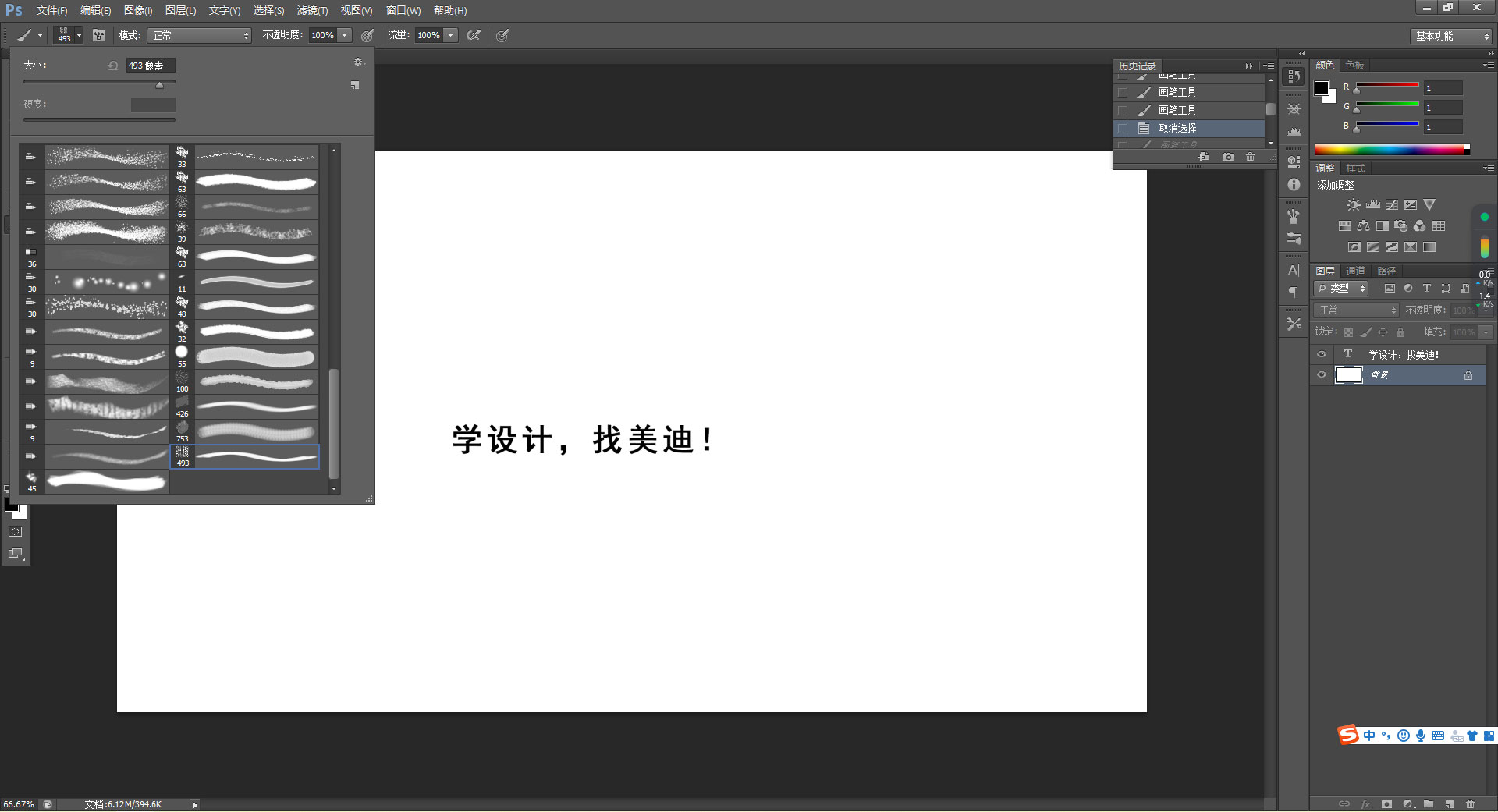Toggle visibility of the 学设计，找美迪 text layer
Screen dimensions: 1498x812
(x=1322, y=354)
